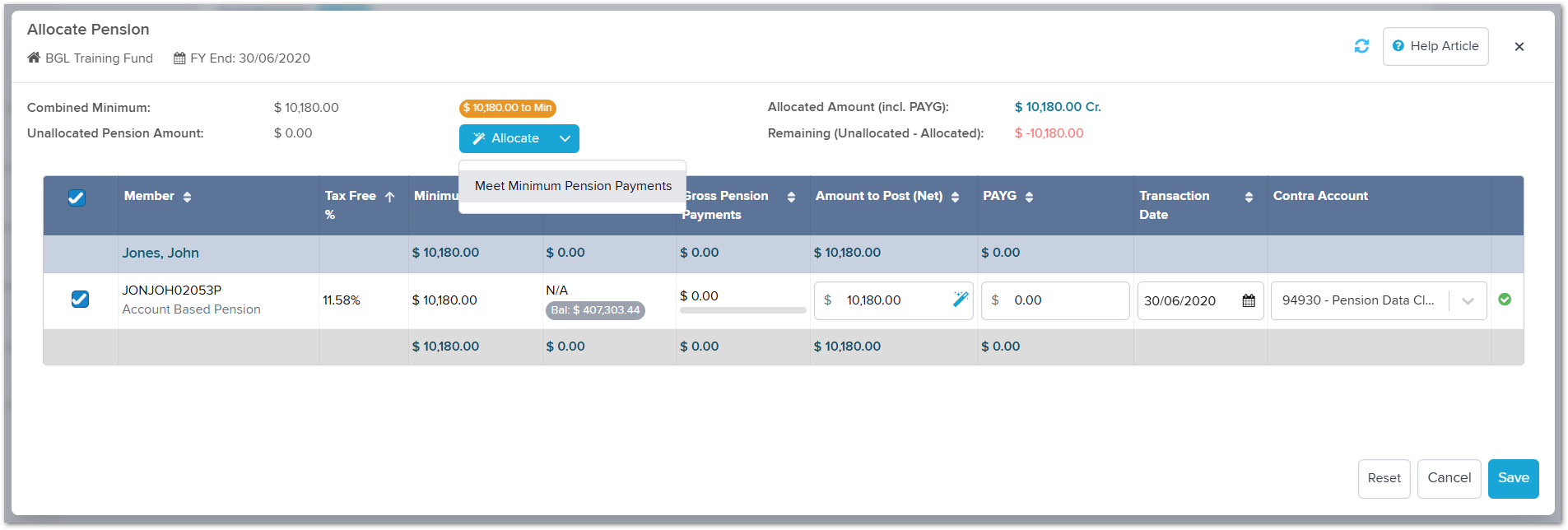
Task: Click the magic wand in Amount to Post
Action: (961, 300)
